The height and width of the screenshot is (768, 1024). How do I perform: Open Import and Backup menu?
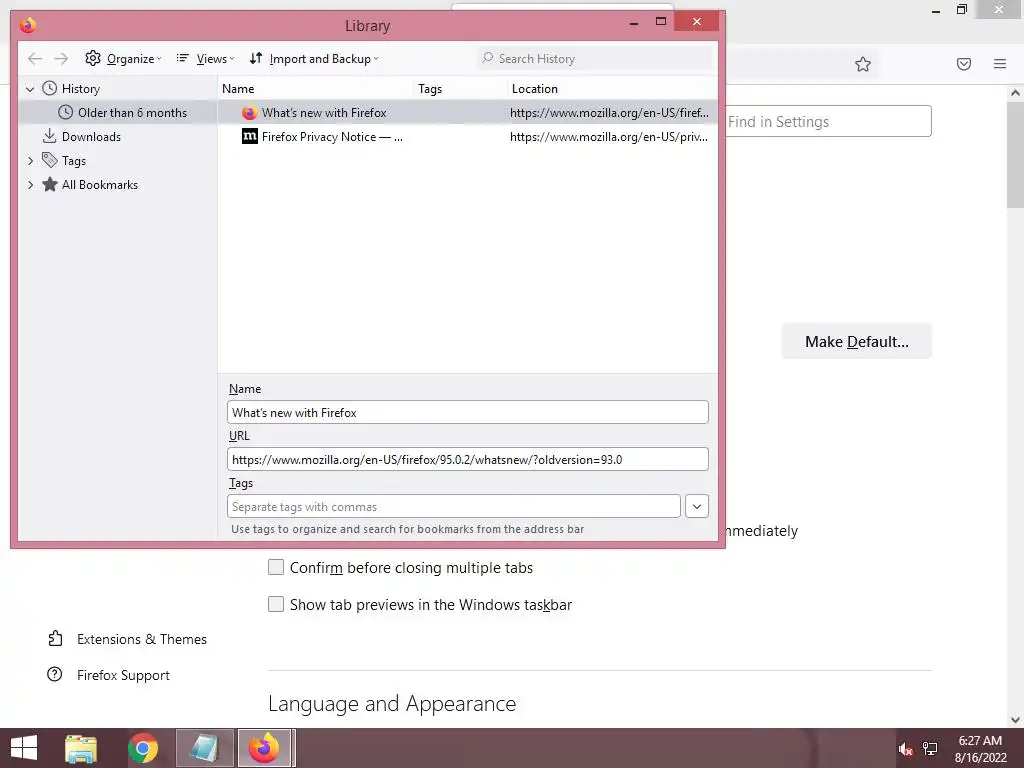314,59
